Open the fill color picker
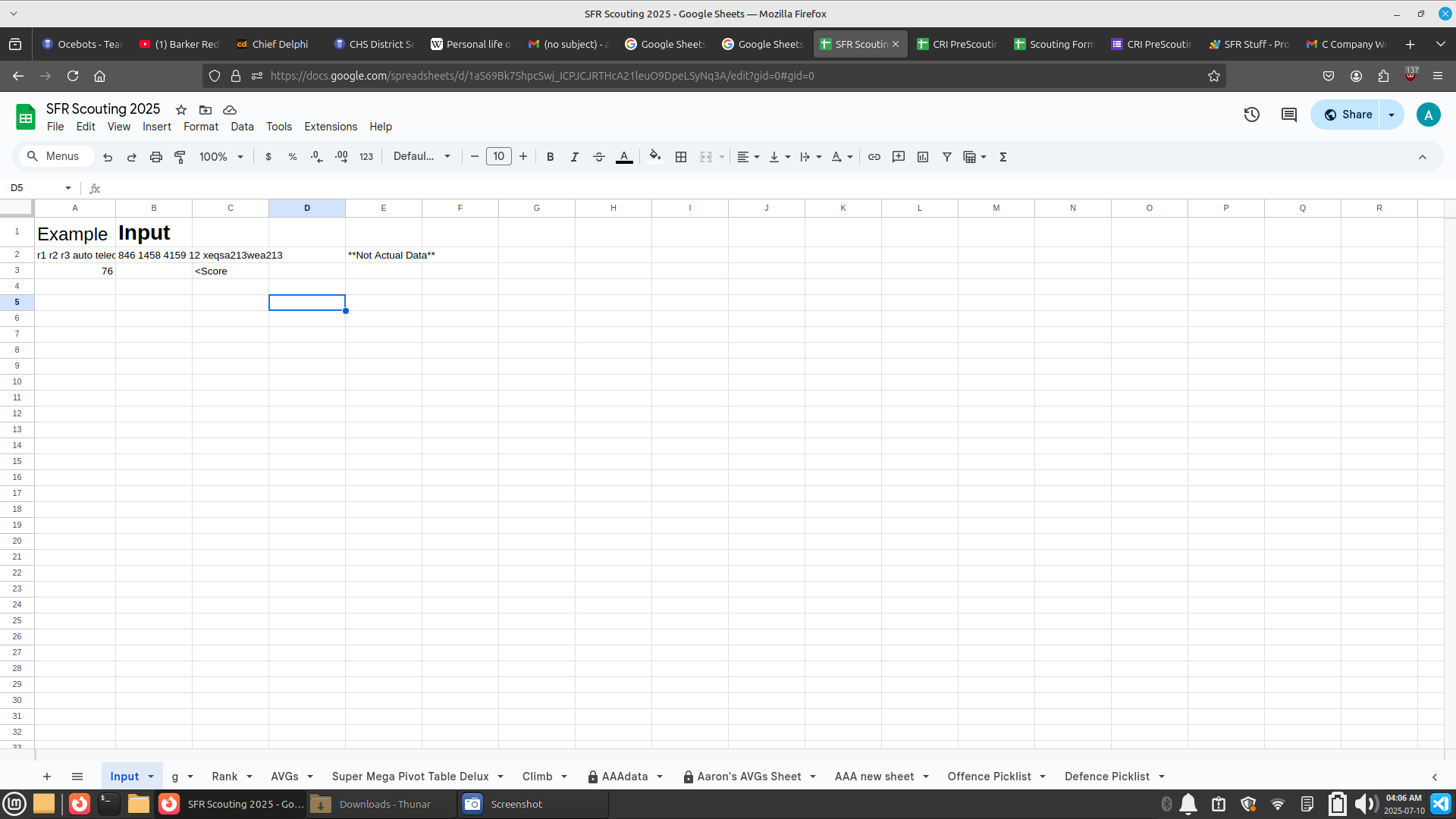Image resolution: width=1456 pixels, height=819 pixels. [x=655, y=157]
